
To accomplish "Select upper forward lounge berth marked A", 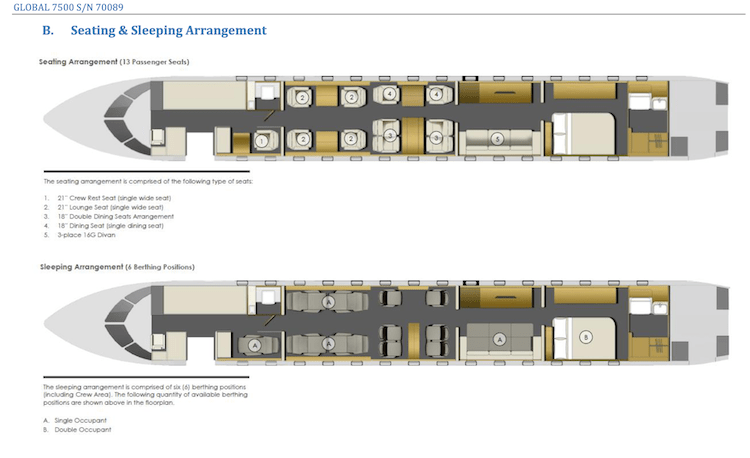I will click(x=325, y=300).
